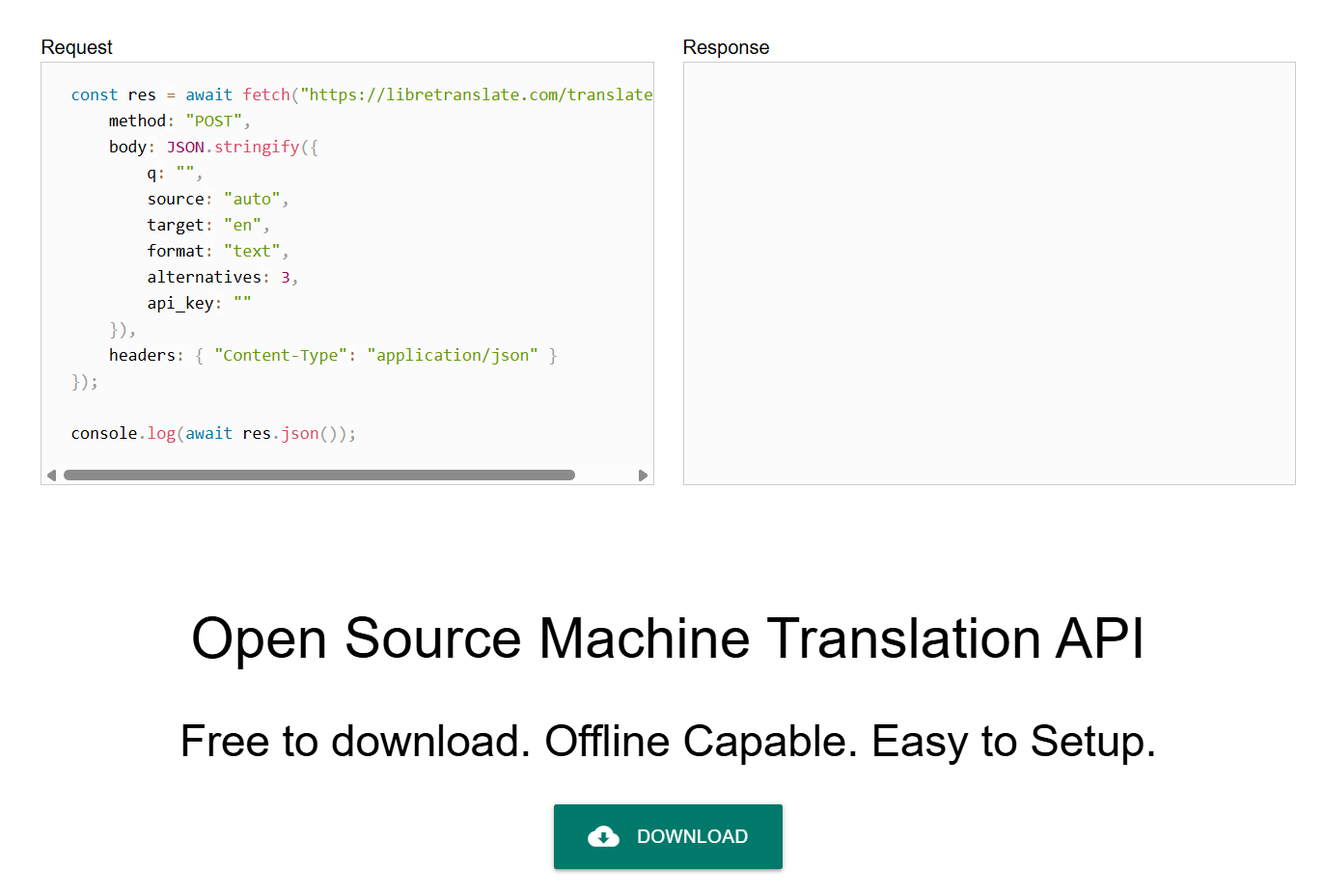This screenshot has width=1324, height=896.
Task: Click the alternatives value 3
Action: pos(286,277)
